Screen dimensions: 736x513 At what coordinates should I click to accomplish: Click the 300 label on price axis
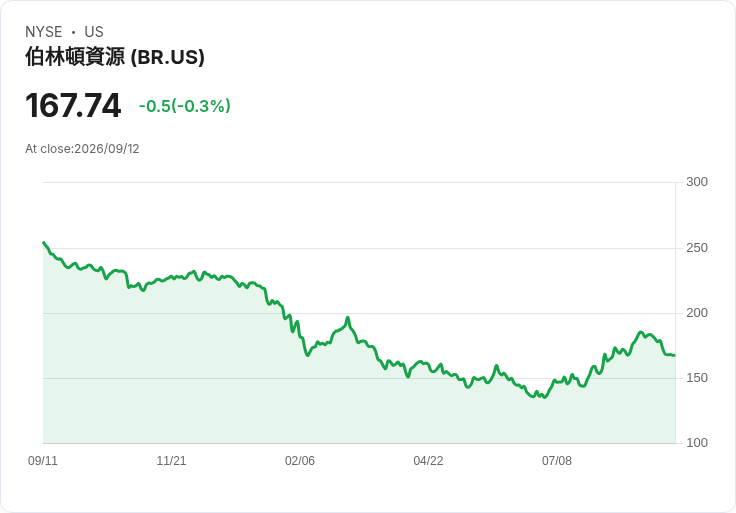tap(697, 182)
